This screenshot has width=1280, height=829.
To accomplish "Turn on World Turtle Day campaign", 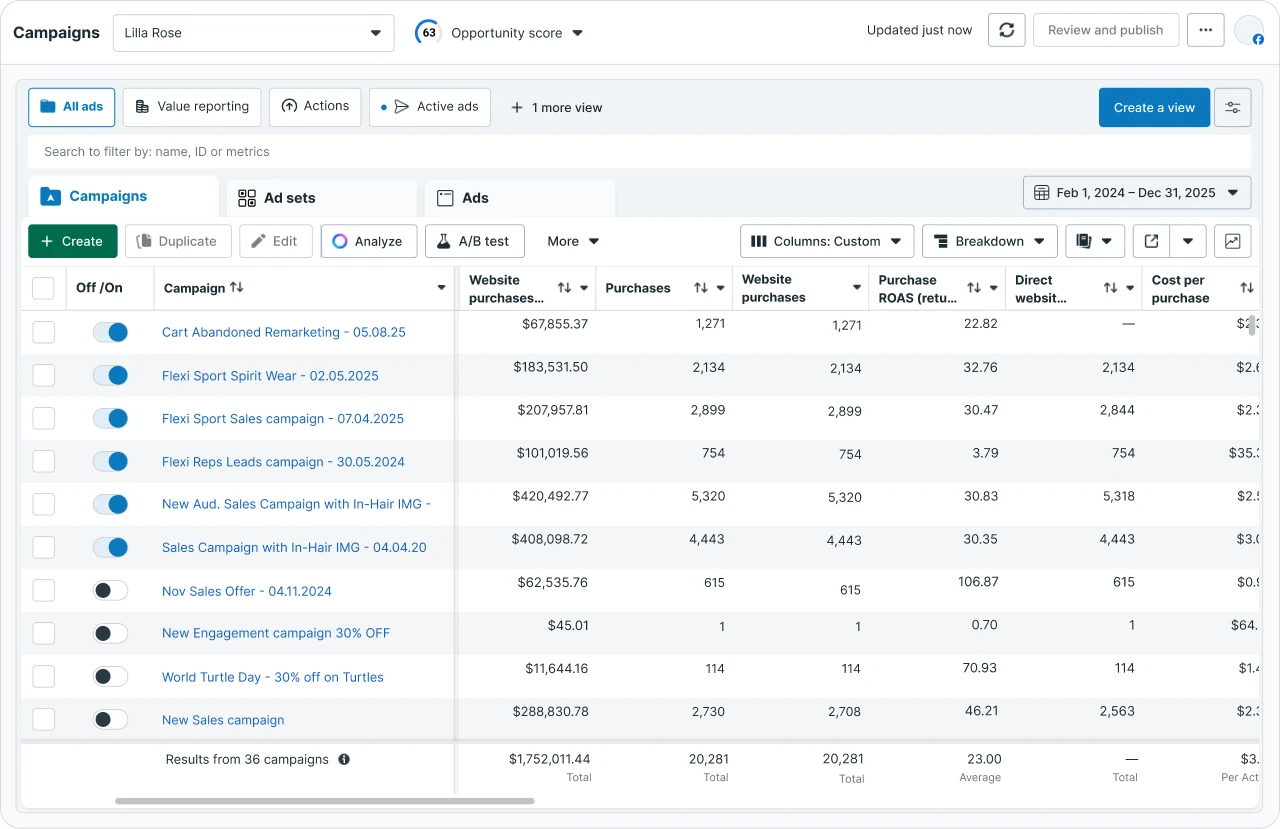I will pos(111,676).
